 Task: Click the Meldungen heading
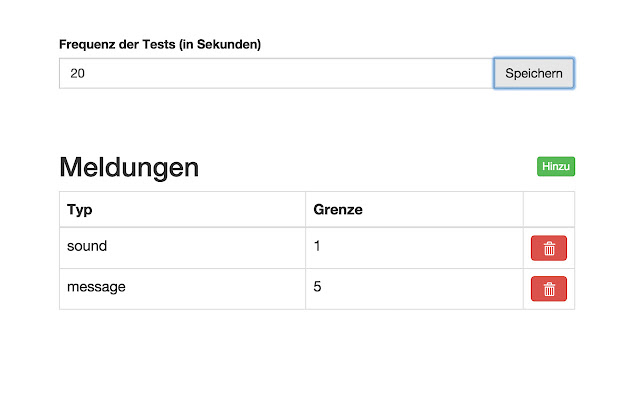(129, 168)
